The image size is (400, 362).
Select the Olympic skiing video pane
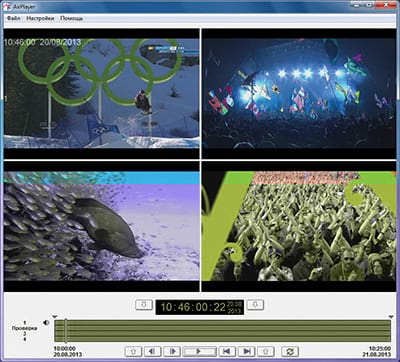(x=101, y=94)
